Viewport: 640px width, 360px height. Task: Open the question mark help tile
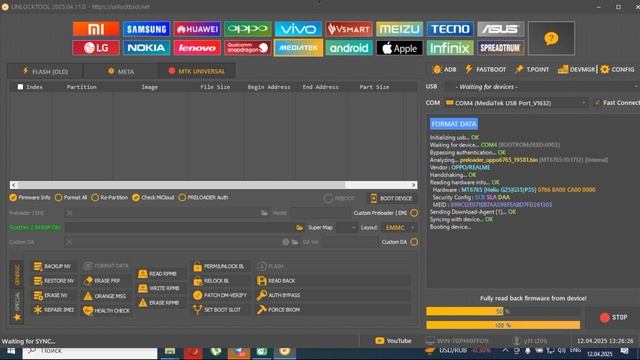(551, 38)
